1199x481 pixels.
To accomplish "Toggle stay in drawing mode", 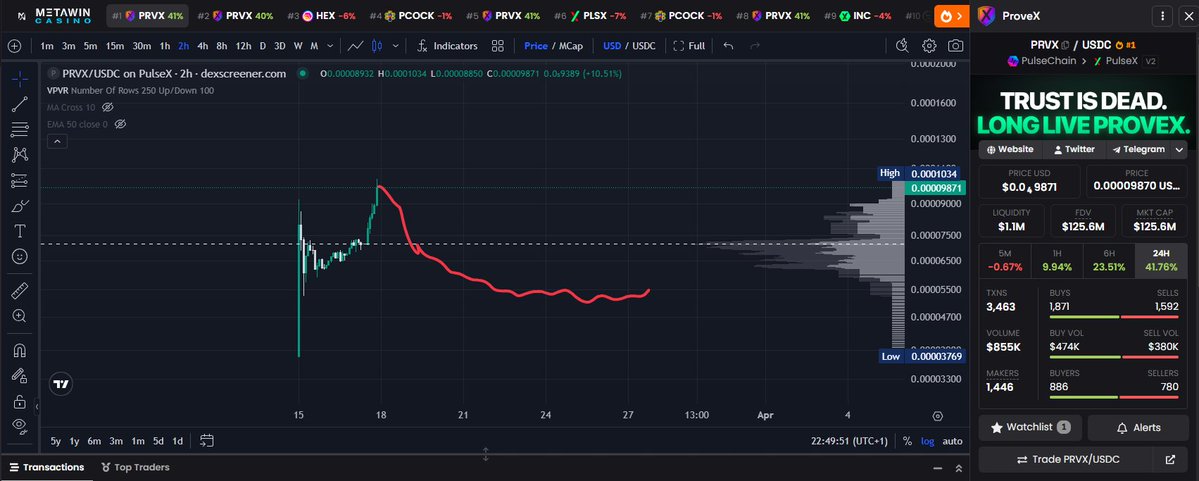I will coord(20,375).
